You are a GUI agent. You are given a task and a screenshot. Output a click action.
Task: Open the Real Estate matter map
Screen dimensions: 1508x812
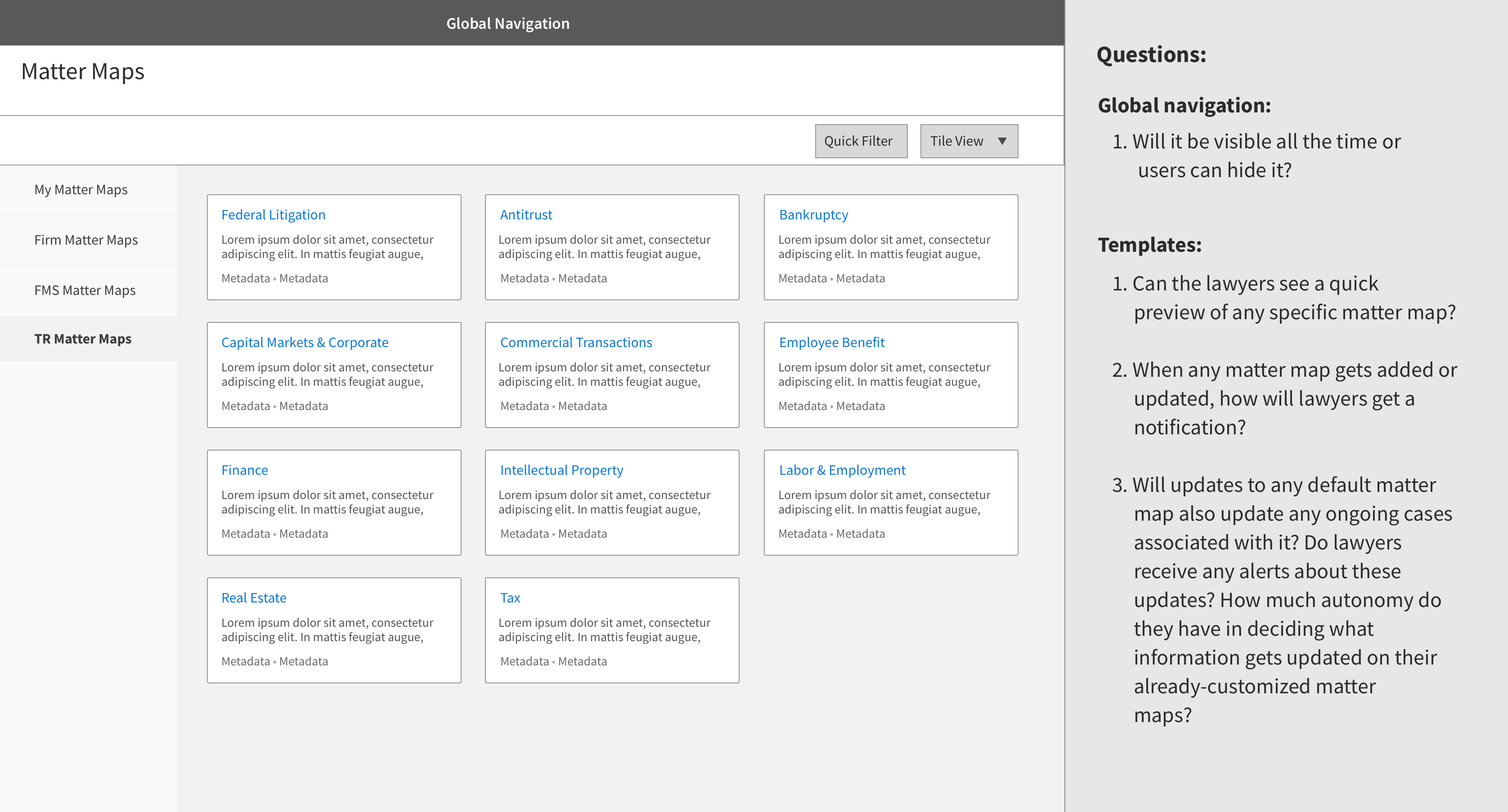(253, 598)
